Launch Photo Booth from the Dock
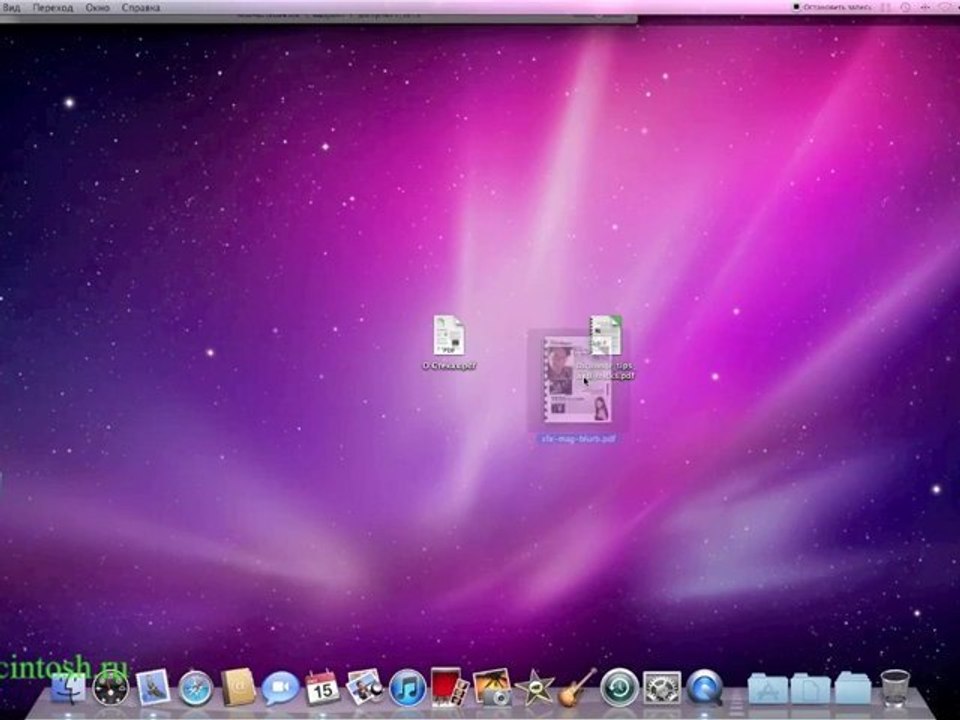Viewport: 960px width, 720px height. 449,687
